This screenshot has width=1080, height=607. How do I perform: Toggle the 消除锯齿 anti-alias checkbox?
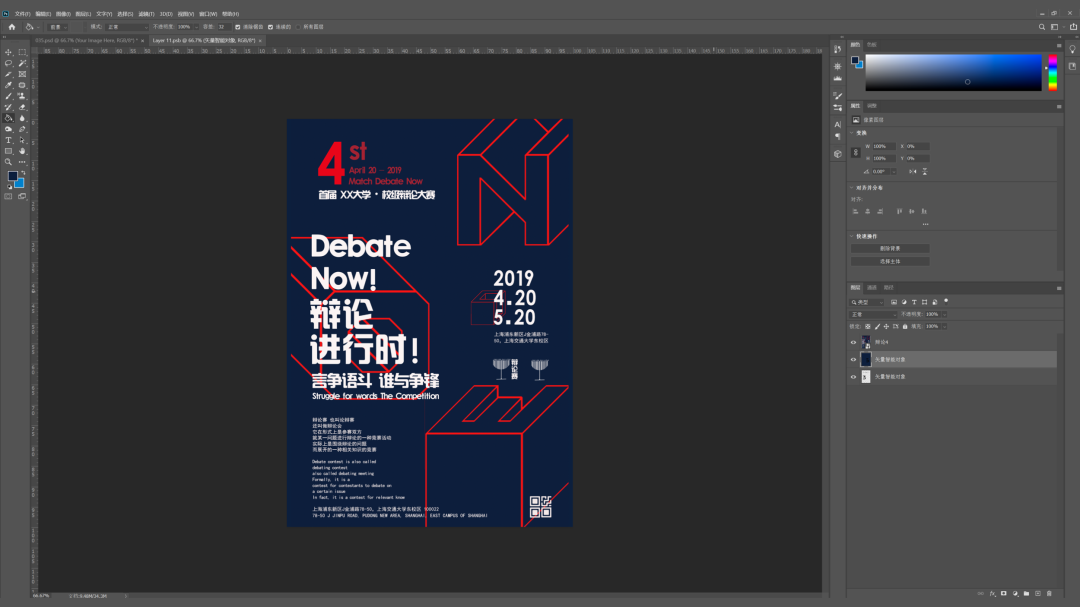(x=237, y=27)
